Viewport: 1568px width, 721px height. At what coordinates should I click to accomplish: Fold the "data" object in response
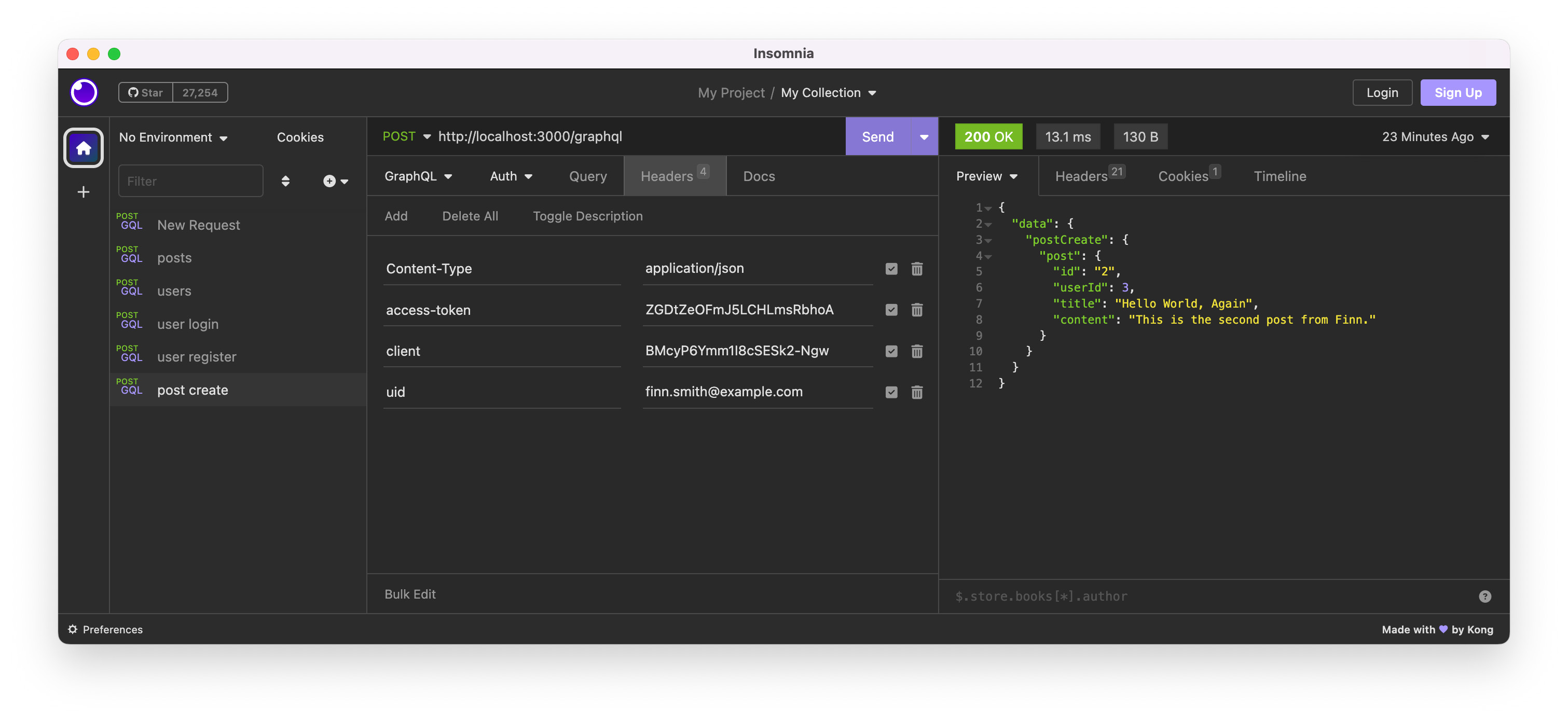(988, 224)
